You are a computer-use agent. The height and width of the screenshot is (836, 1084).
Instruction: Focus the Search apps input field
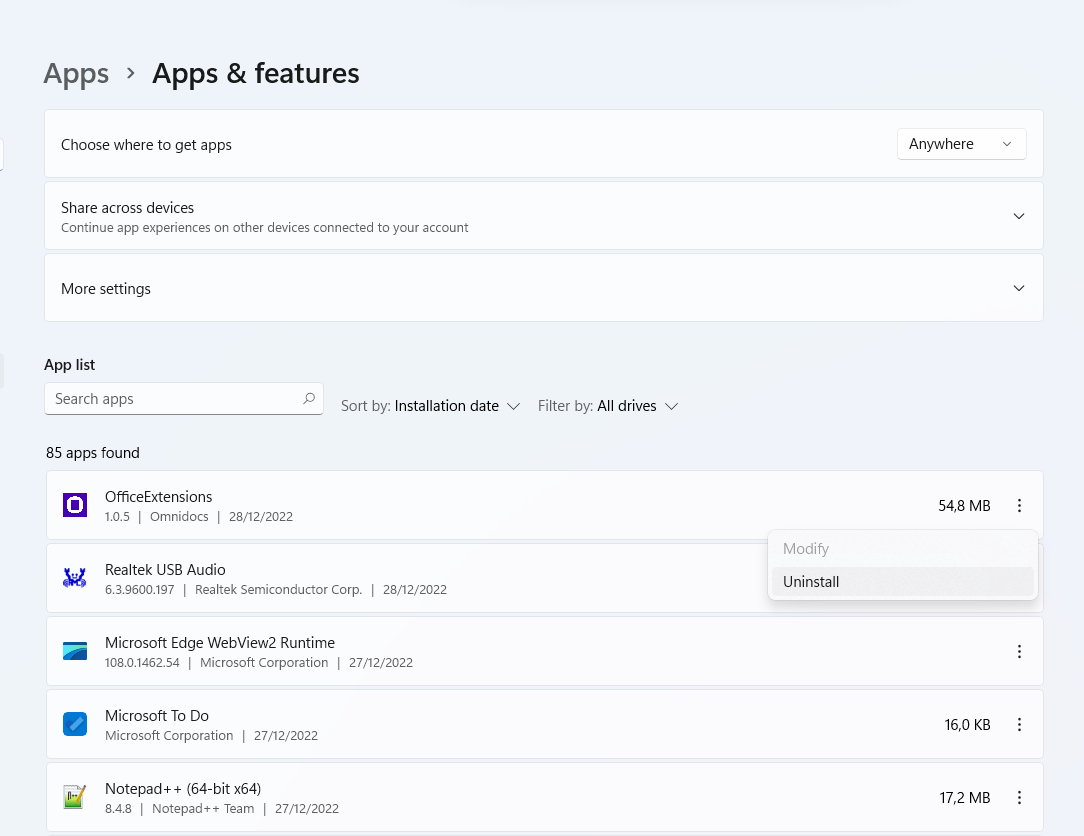(184, 399)
